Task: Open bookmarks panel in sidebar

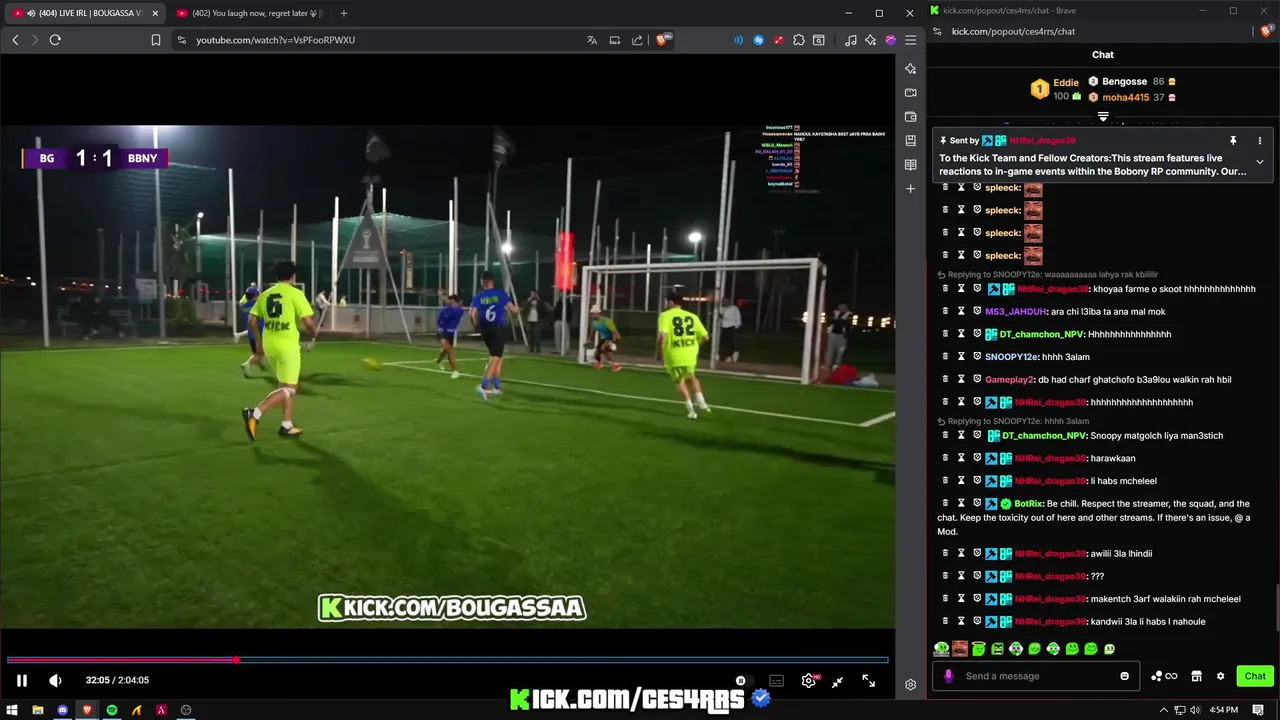Action: click(x=910, y=141)
